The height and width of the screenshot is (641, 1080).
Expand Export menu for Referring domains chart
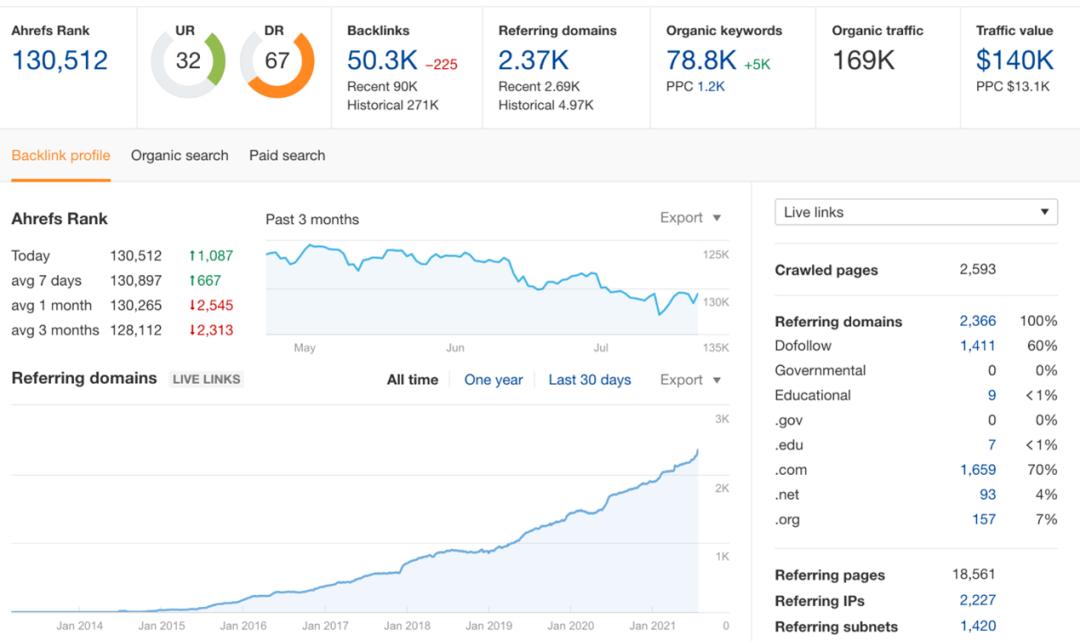point(690,380)
